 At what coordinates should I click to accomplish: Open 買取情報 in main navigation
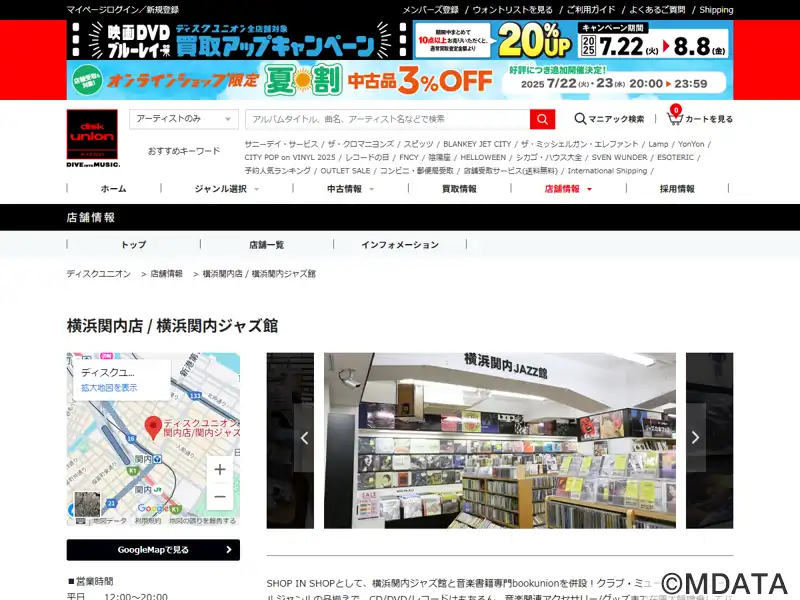pos(459,189)
